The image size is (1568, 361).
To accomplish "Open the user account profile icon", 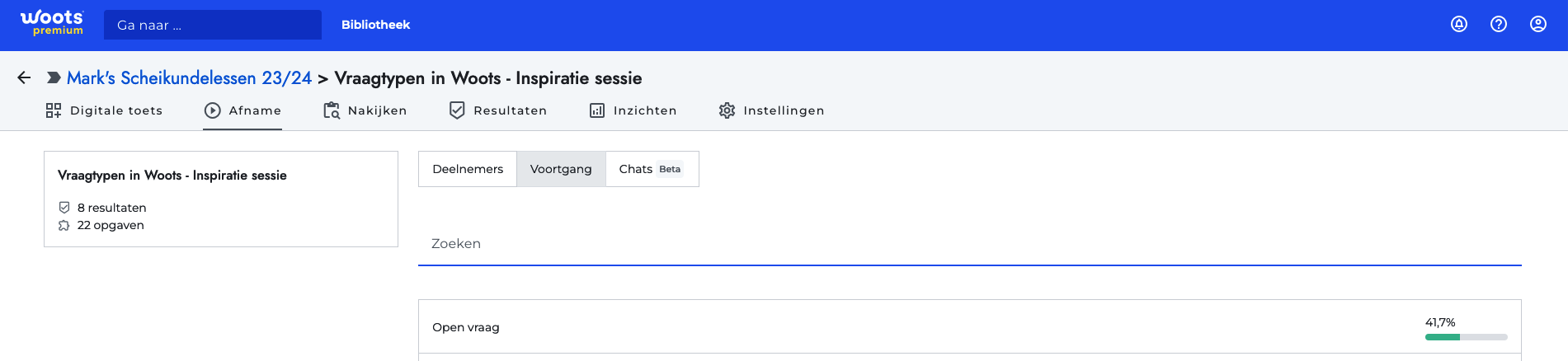I will 1538,24.
